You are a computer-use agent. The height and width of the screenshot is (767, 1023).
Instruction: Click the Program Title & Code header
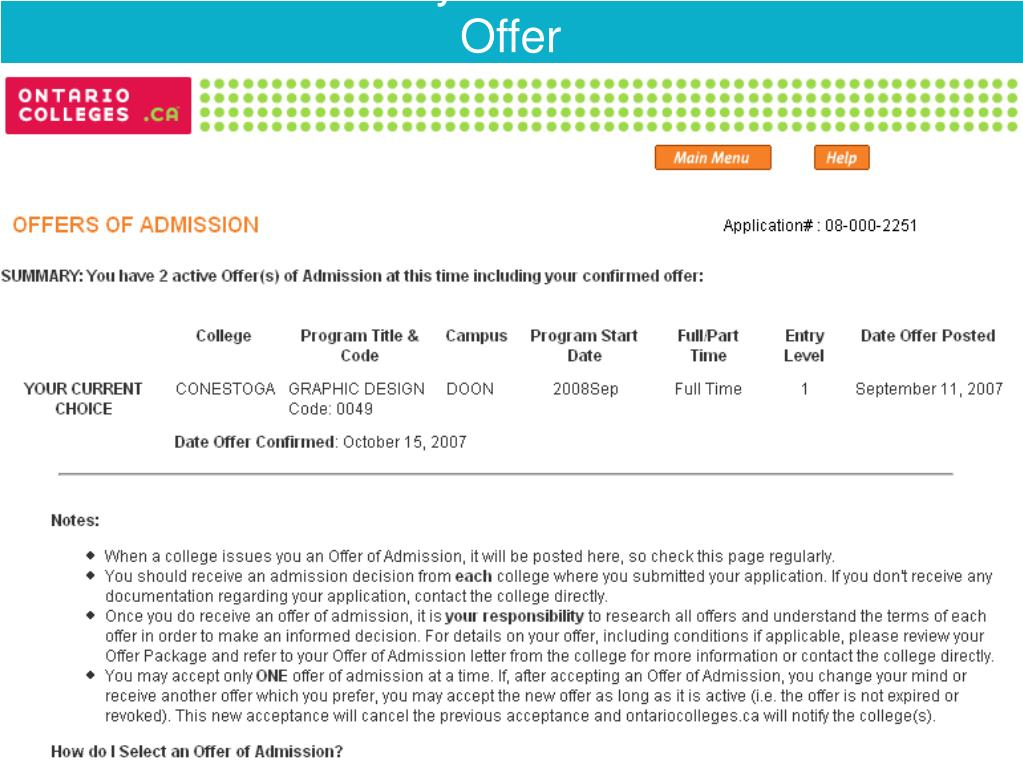359,346
